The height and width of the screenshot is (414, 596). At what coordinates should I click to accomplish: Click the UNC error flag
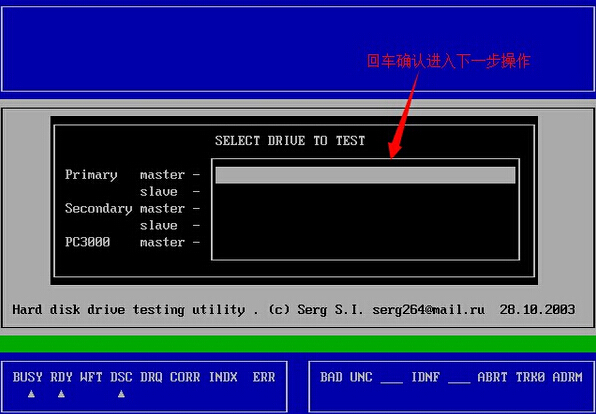click(361, 377)
